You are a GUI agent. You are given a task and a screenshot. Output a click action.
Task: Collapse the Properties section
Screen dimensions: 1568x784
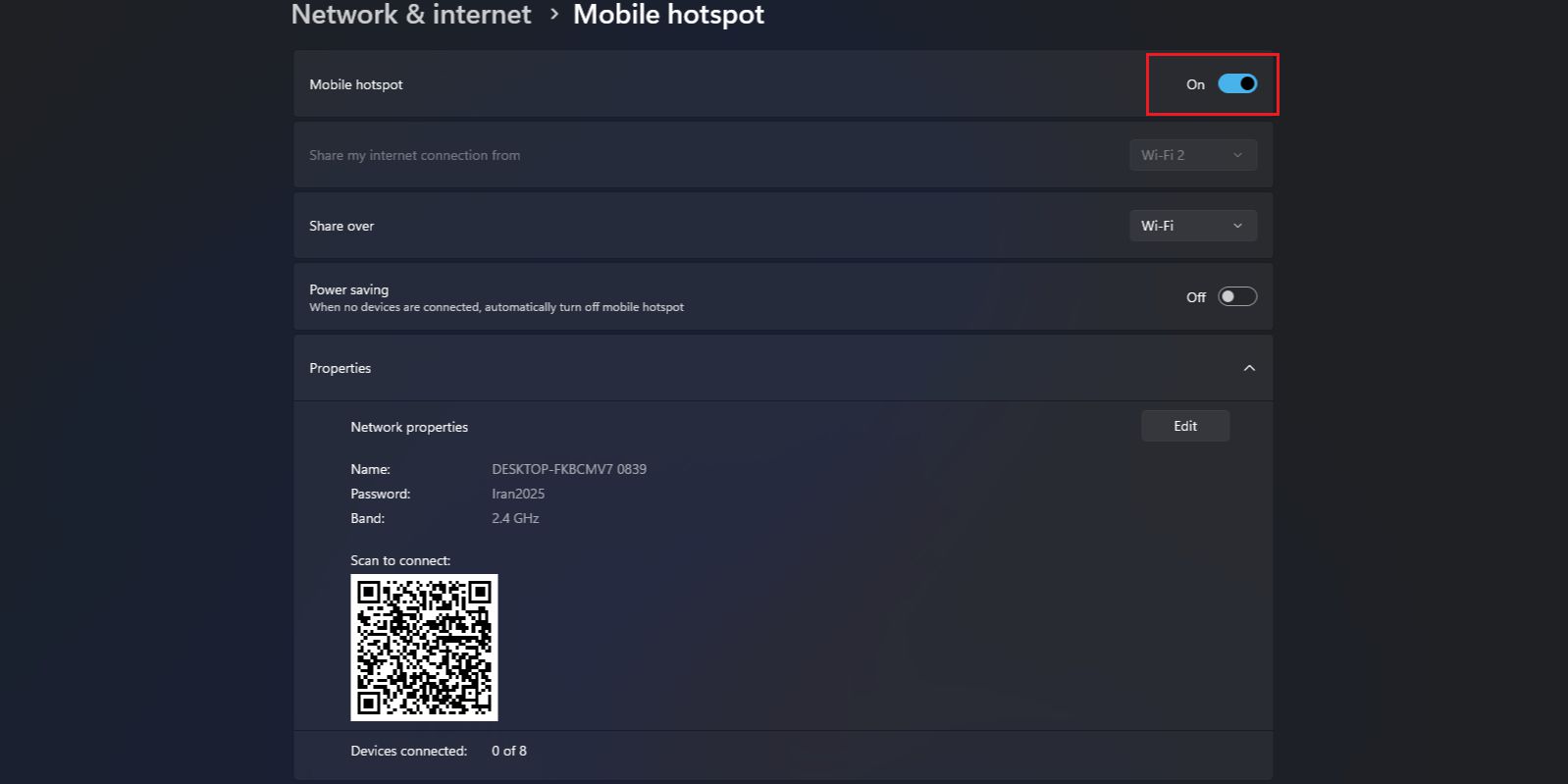[1249, 368]
